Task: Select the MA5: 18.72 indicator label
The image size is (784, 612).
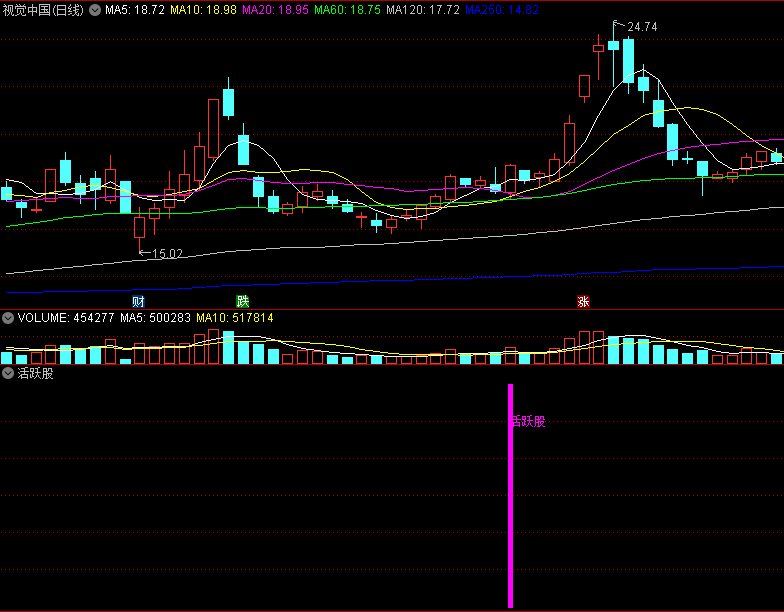Action: [134, 10]
